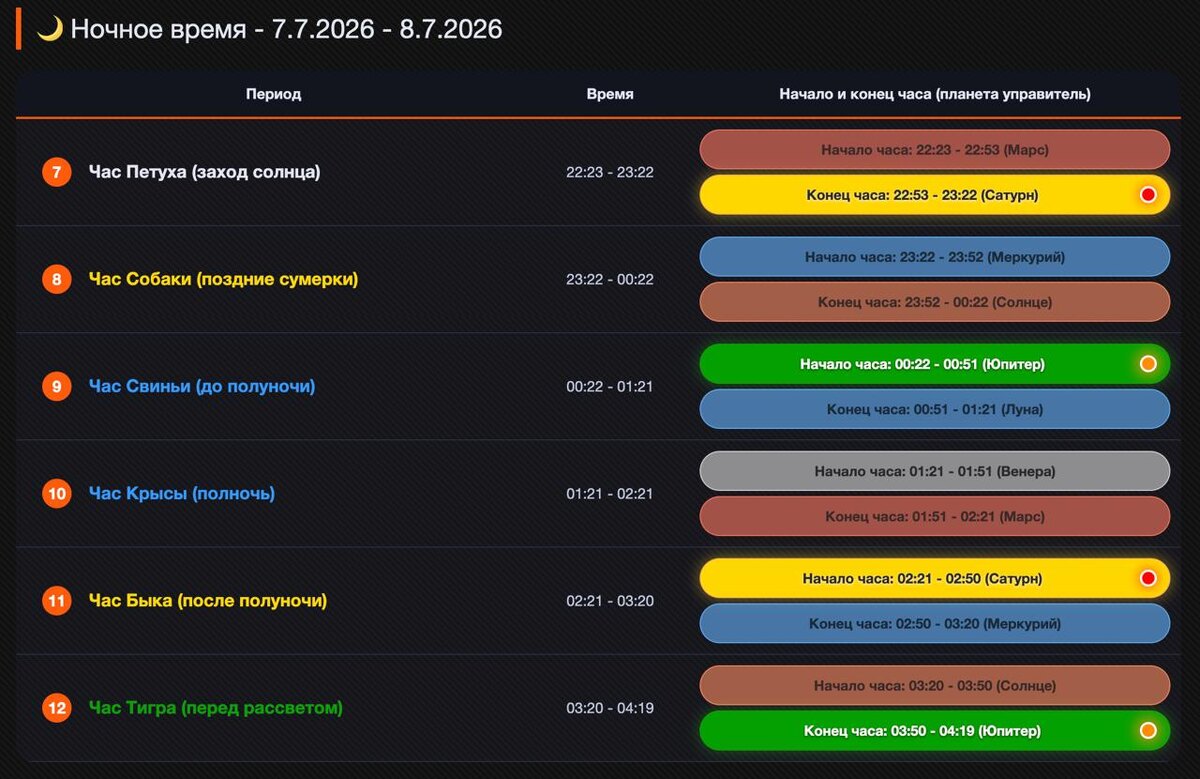Click the yellow Конец часа Сатурн bar
1200x779 pixels.
(935, 195)
